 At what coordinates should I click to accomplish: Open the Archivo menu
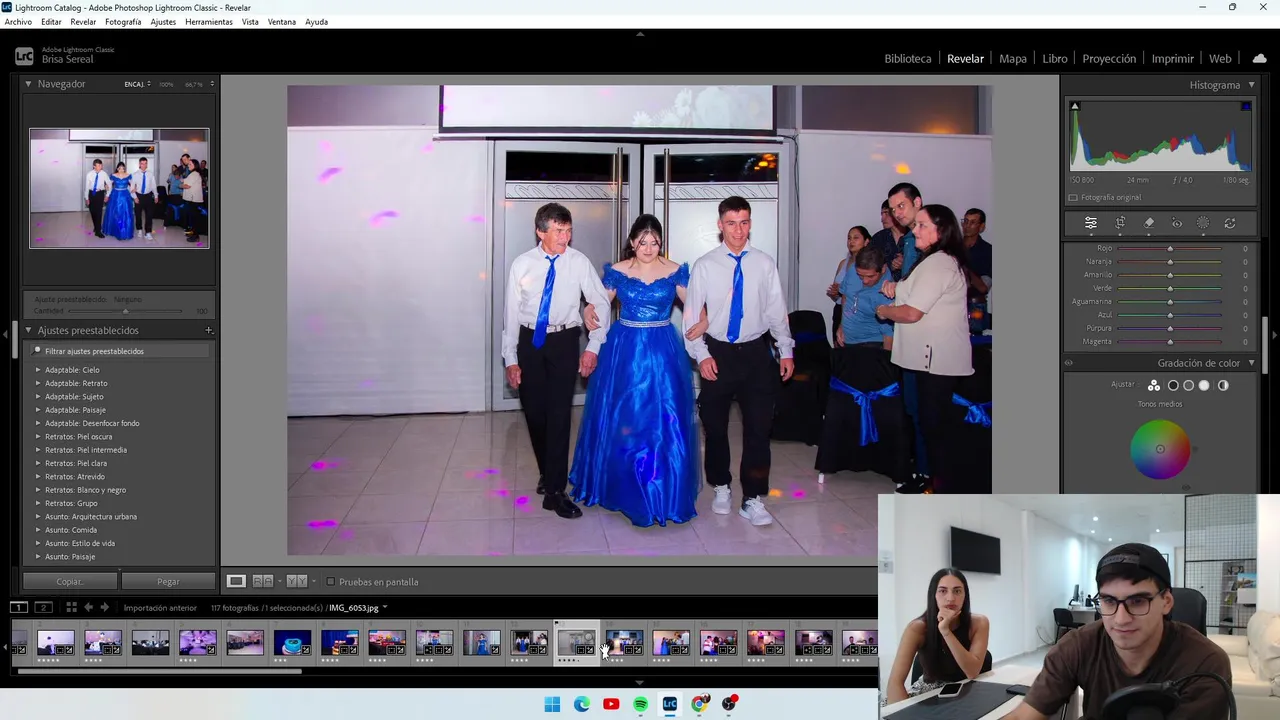18,21
